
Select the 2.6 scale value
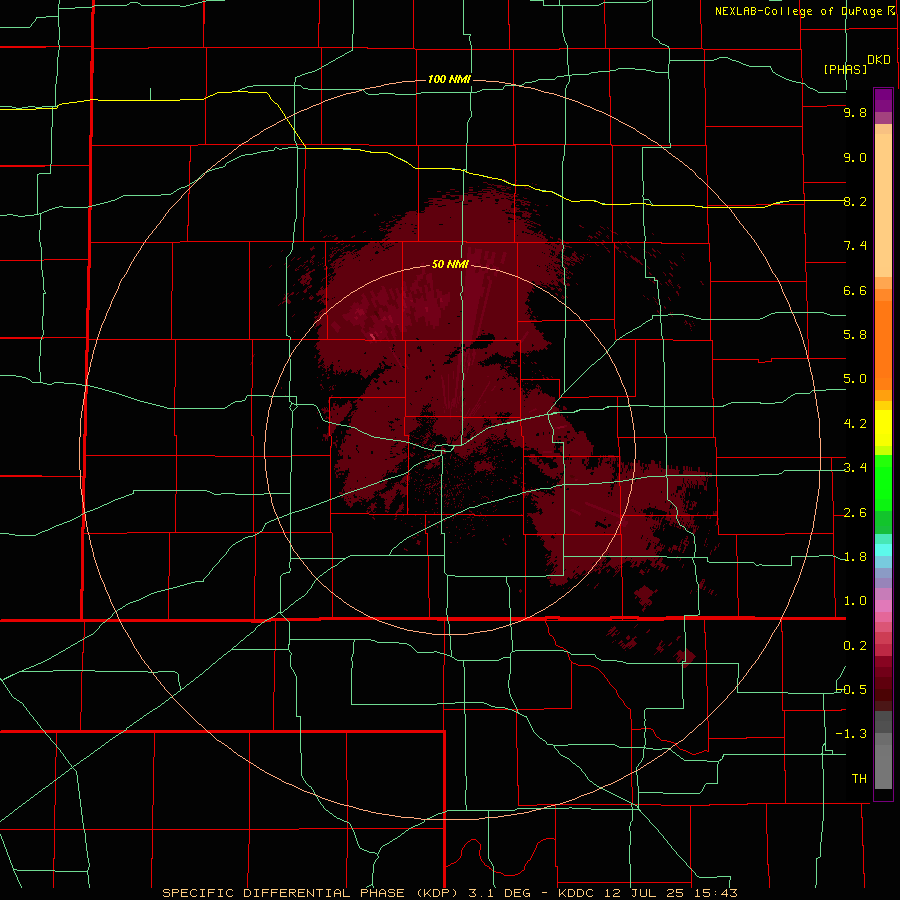[855, 513]
